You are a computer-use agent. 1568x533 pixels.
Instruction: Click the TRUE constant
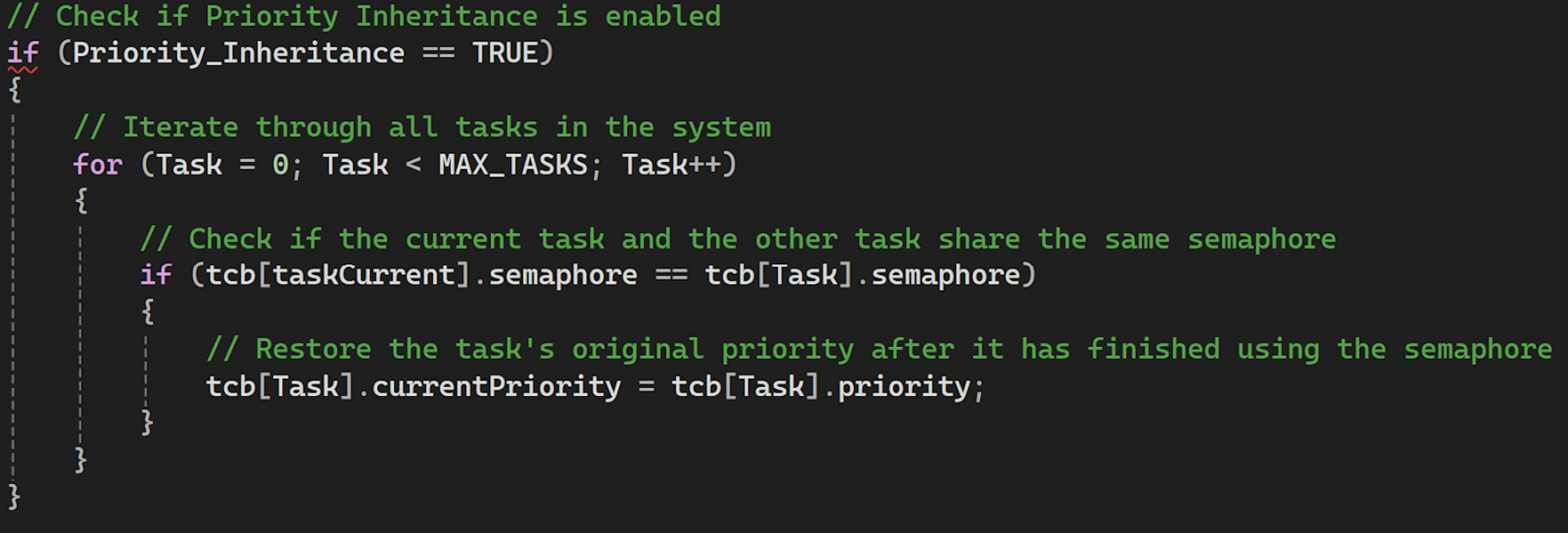(505, 53)
